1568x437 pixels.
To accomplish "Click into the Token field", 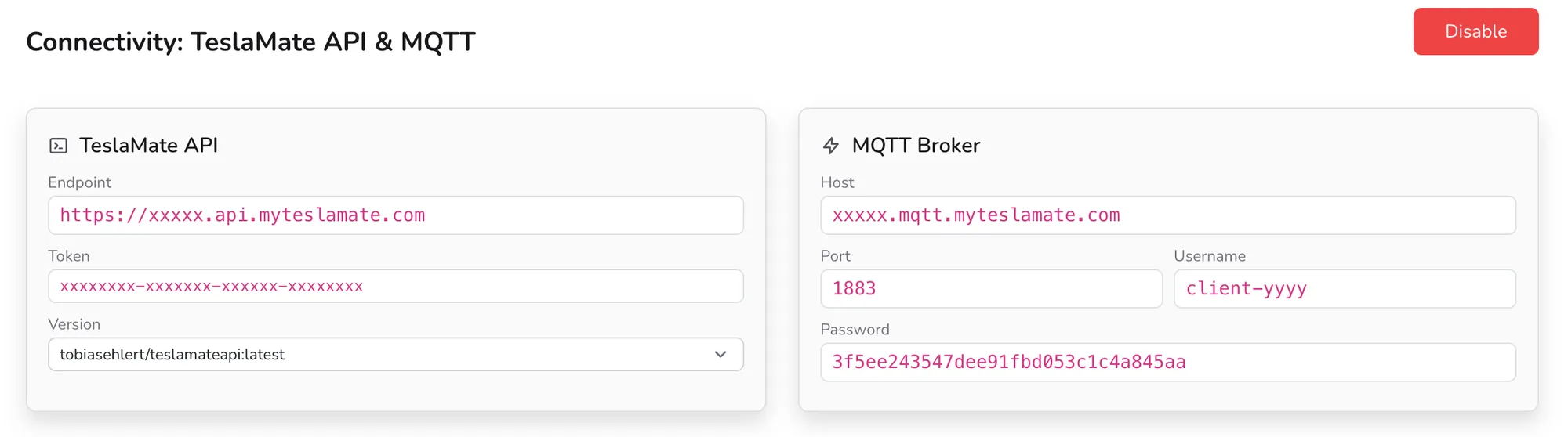I will pyautogui.click(x=396, y=287).
